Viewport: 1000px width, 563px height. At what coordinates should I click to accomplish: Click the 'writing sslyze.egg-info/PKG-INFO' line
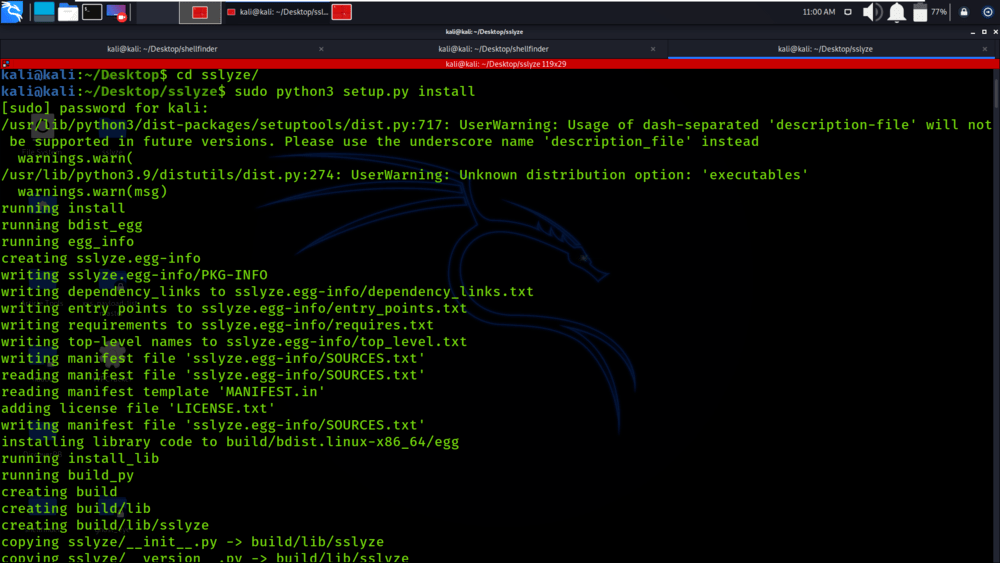134,275
